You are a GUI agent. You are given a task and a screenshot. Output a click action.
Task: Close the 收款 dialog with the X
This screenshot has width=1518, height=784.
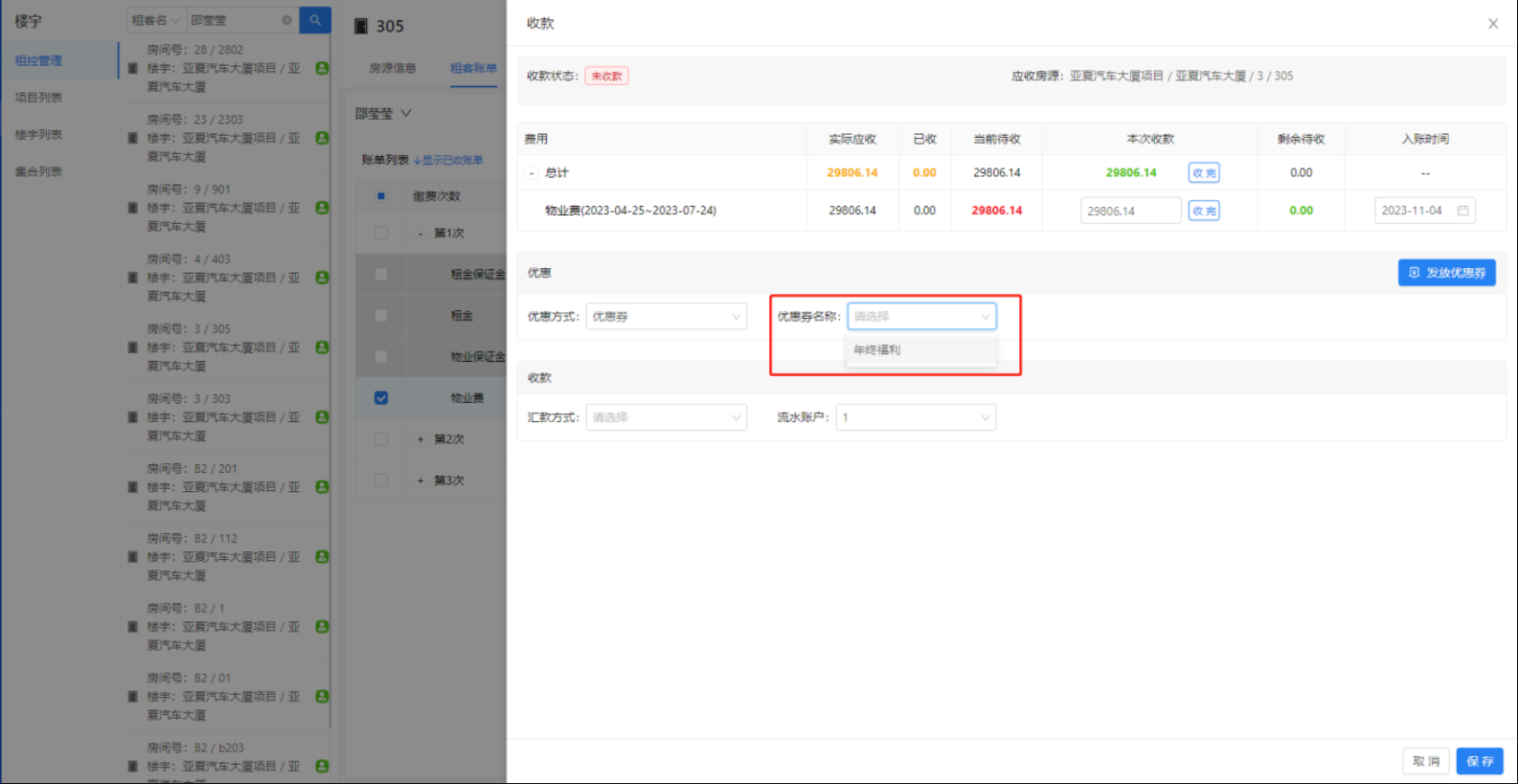(1492, 24)
